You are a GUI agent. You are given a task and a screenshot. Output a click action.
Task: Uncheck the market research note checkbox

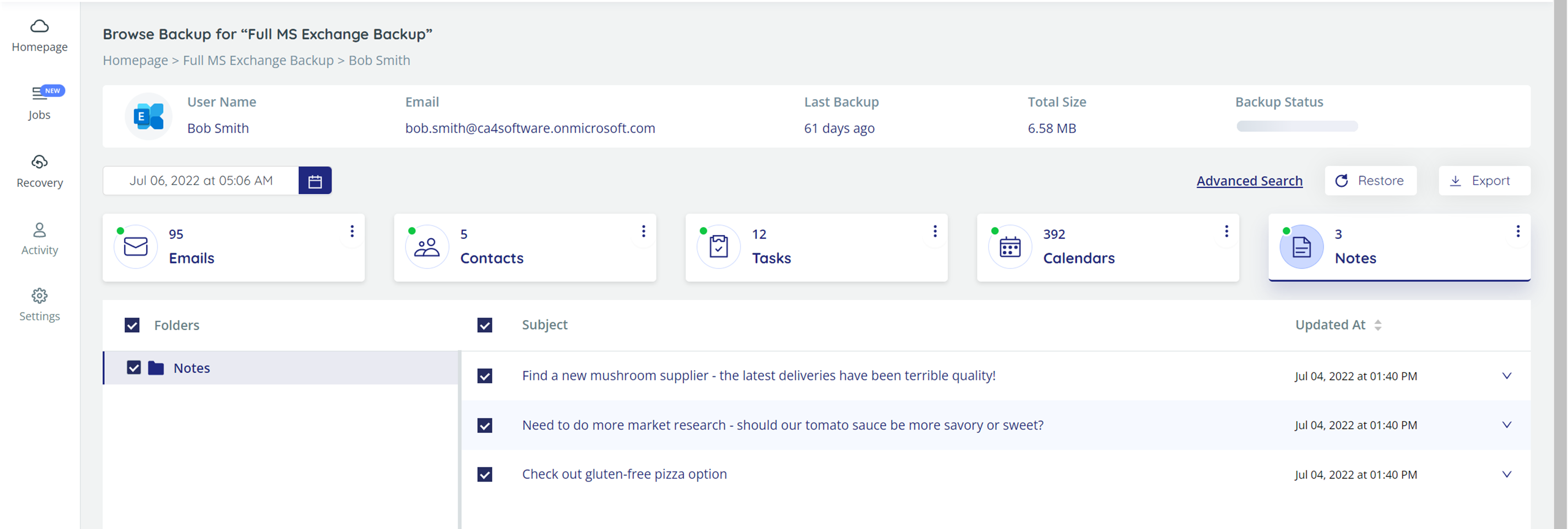point(484,425)
